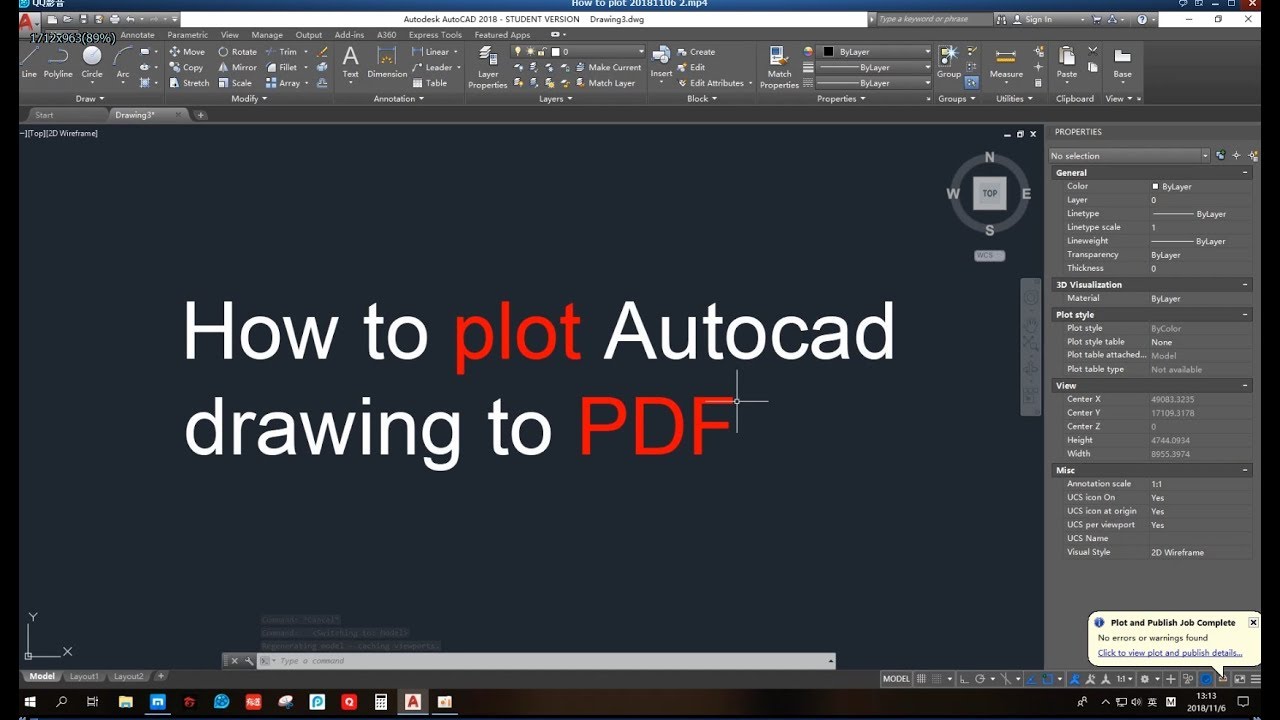Image resolution: width=1280 pixels, height=720 pixels.
Task: Open the ByLayer object color dropdown
Action: click(x=876, y=52)
